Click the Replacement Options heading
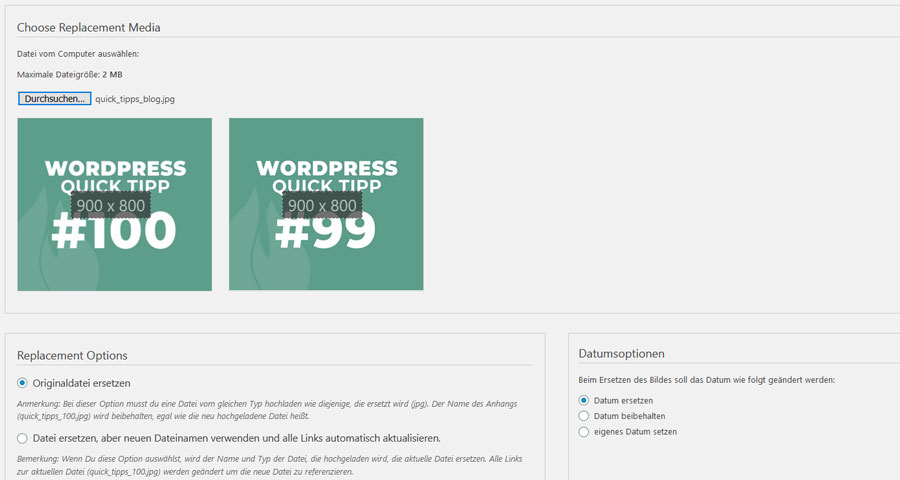This screenshot has width=900, height=480. coord(72,355)
